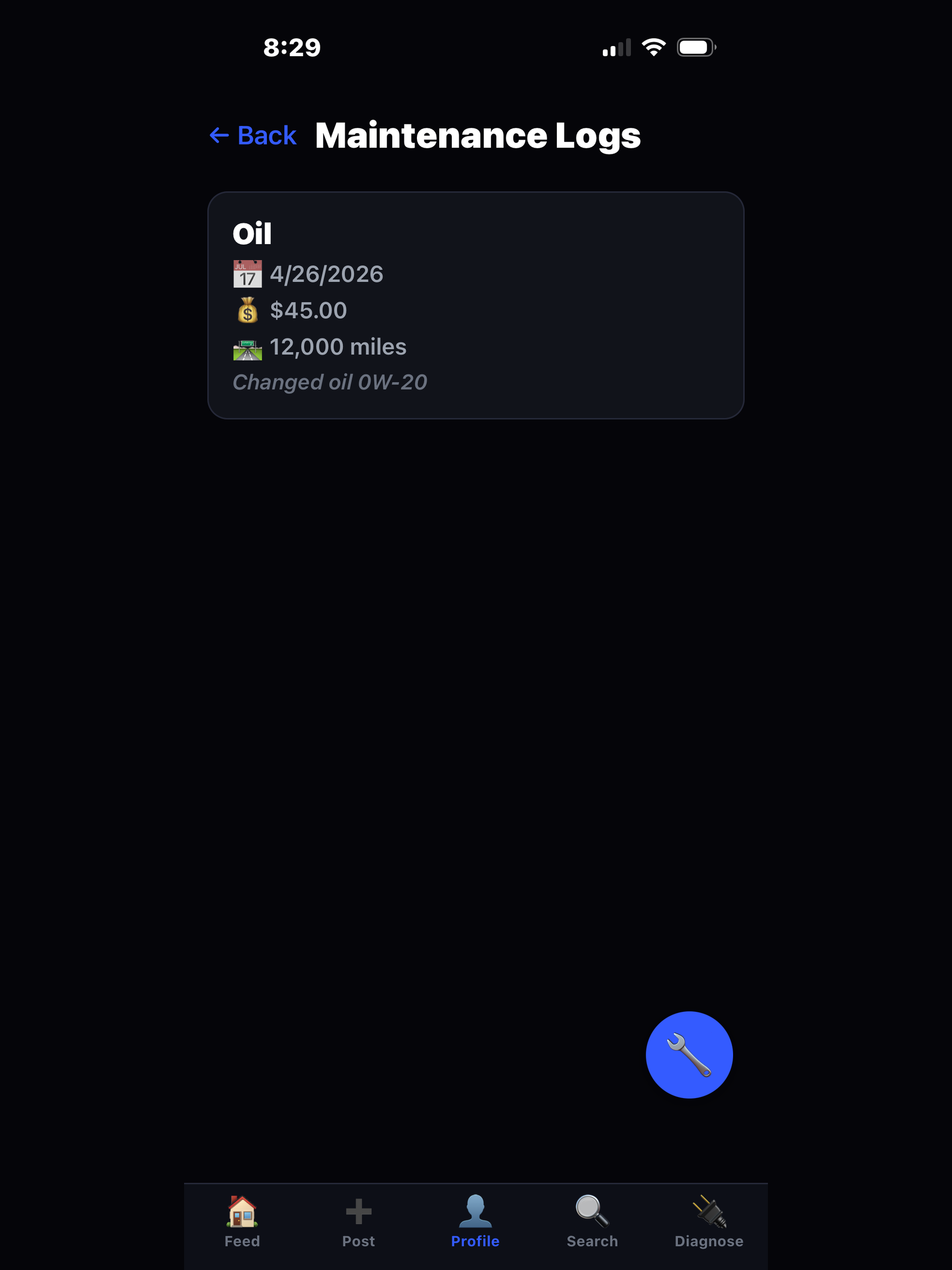Click the 4/26/2026 date text
The image size is (952, 1270).
tap(327, 274)
